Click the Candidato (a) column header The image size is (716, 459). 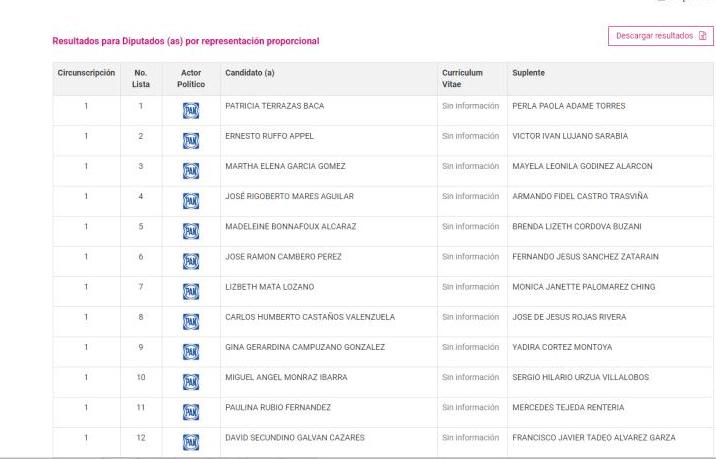[250, 73]
